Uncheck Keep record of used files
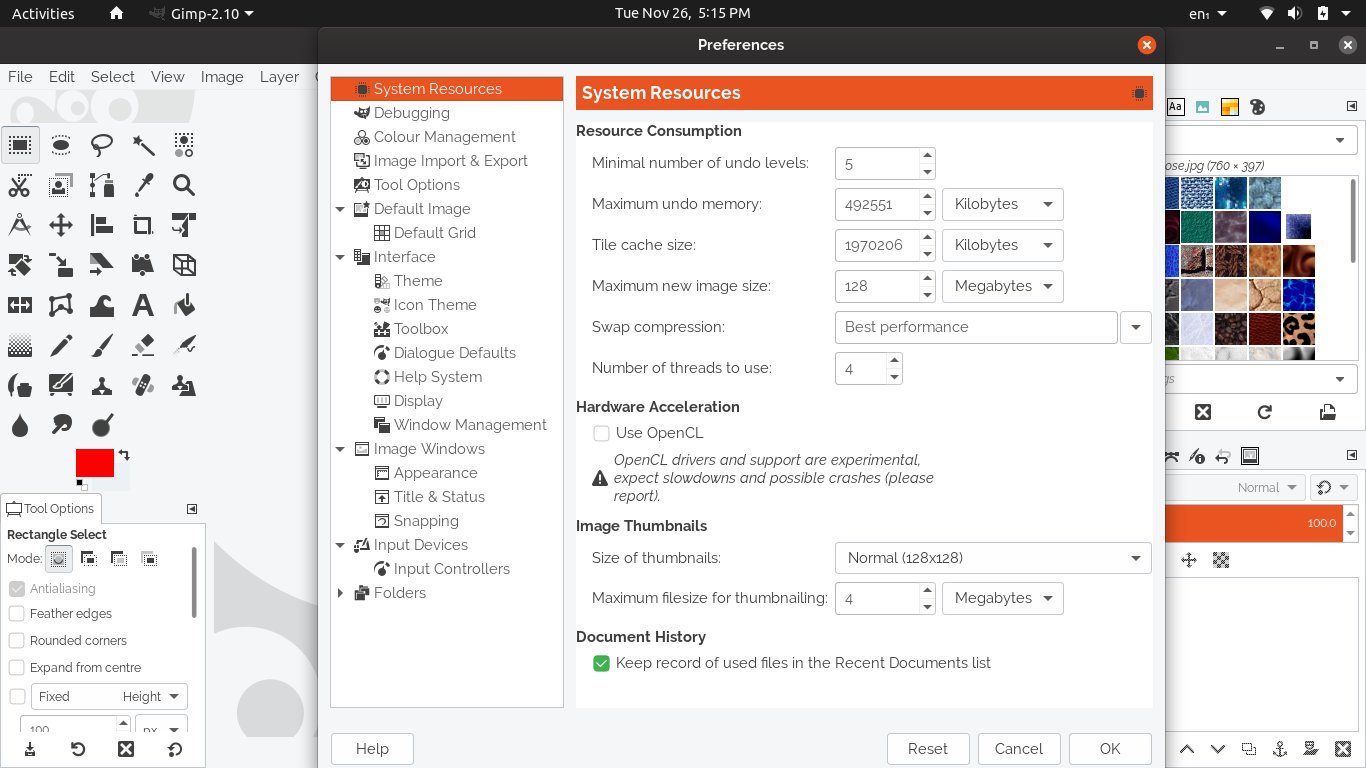The height and width of the screenshot is (768, 1366). tap(601, 663)
